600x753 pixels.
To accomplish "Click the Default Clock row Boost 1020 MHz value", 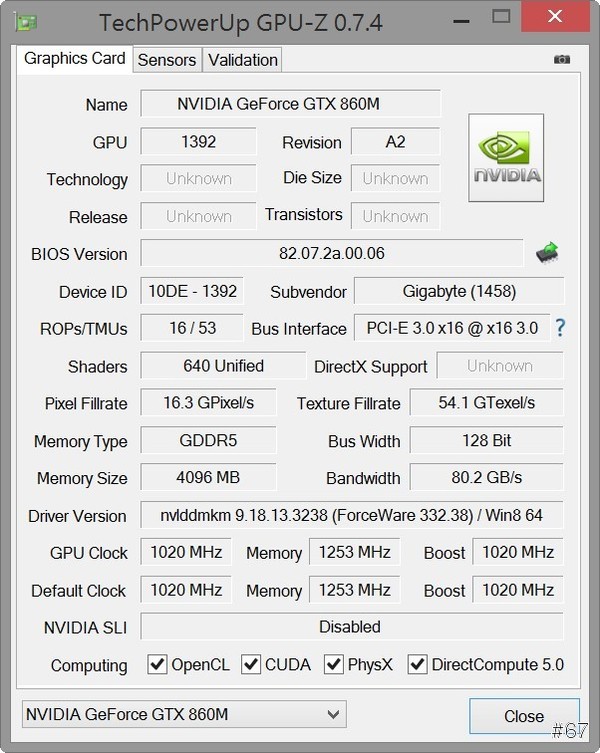I will 518,589.
